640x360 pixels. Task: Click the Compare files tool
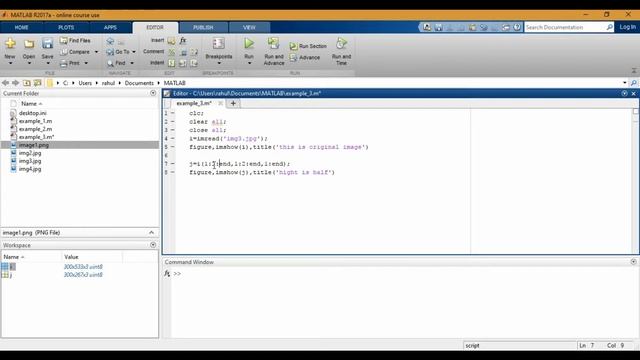(75, 52)
